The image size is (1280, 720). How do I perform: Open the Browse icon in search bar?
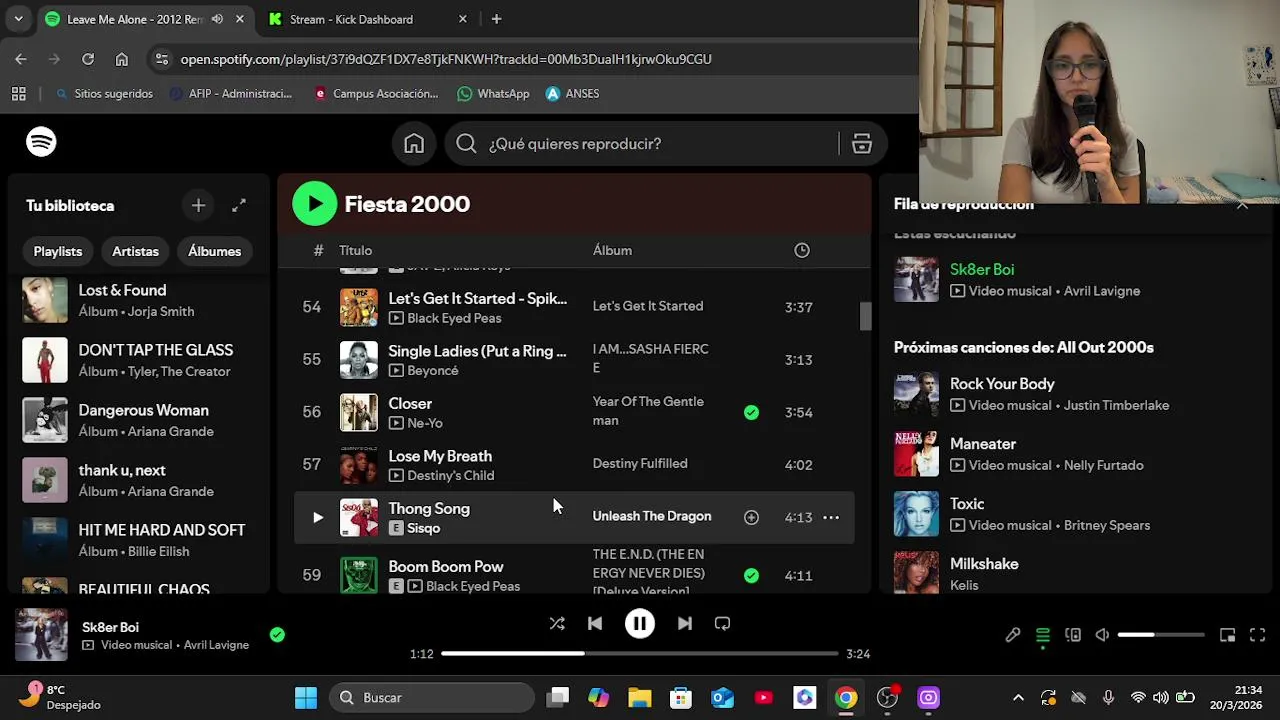[862, 144]
